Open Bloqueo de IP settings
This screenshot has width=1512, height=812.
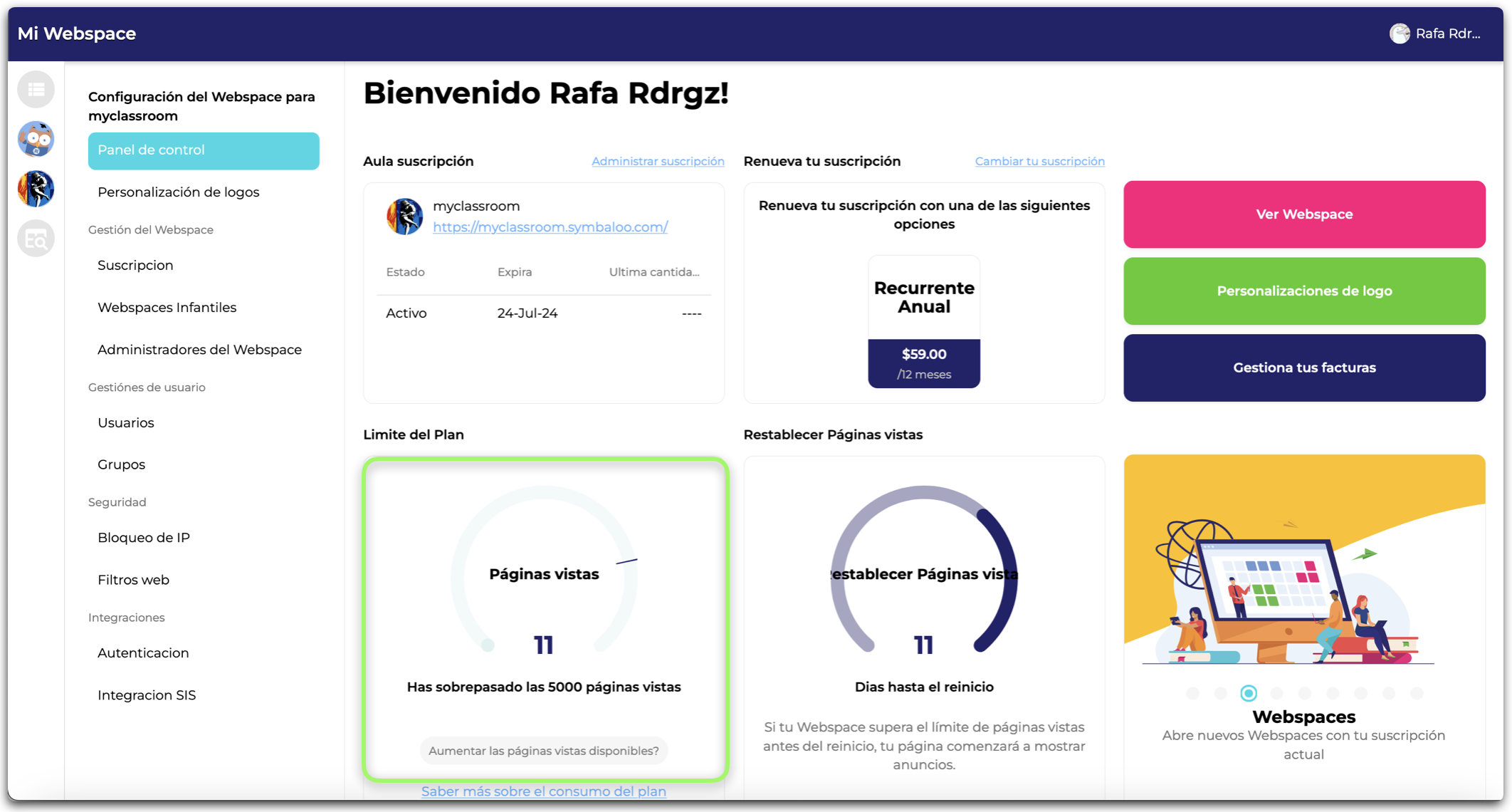coord(143,538)
